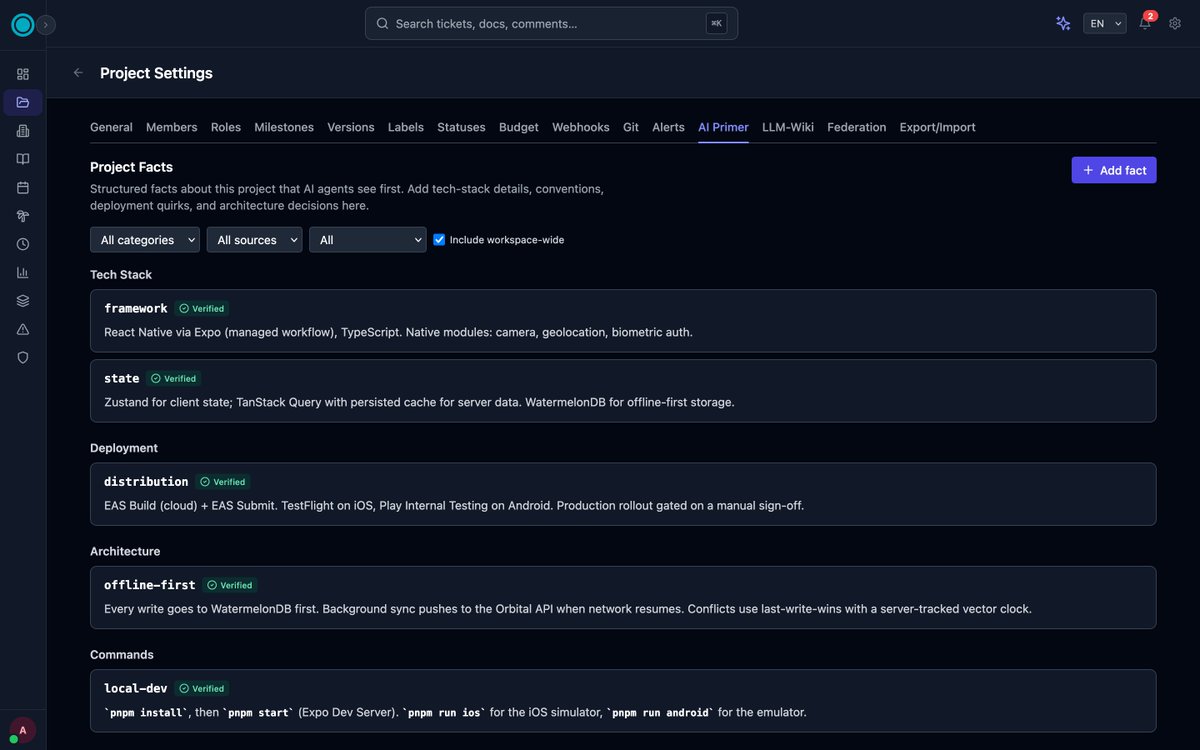Open the projects folder icon in sidebar

pos(23,102)
